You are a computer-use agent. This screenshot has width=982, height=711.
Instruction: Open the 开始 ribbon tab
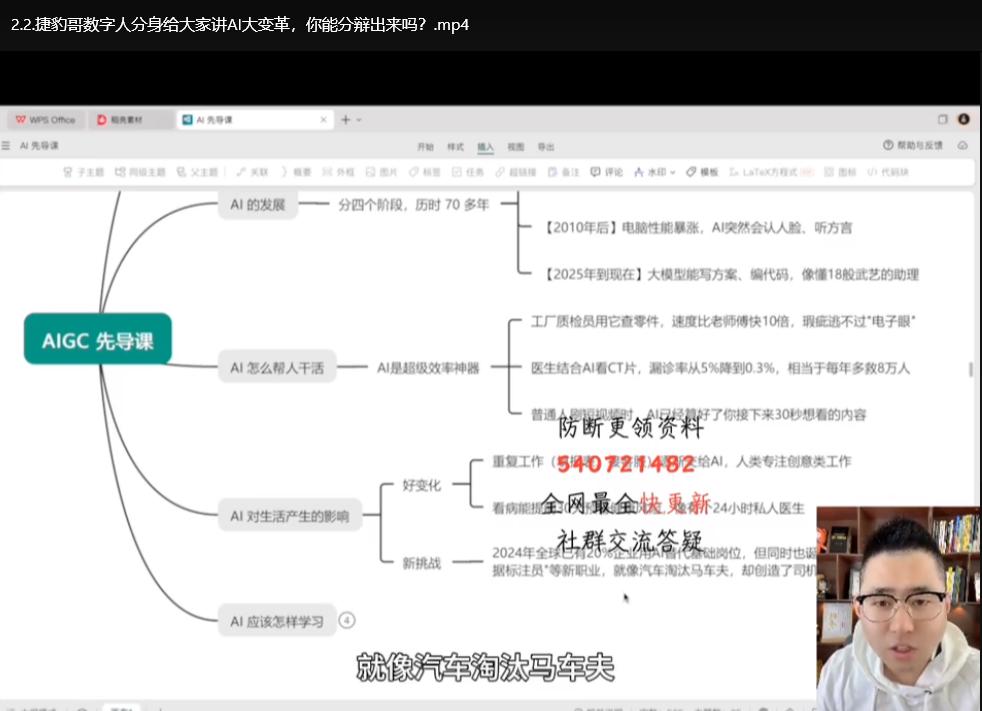point(425,147)
